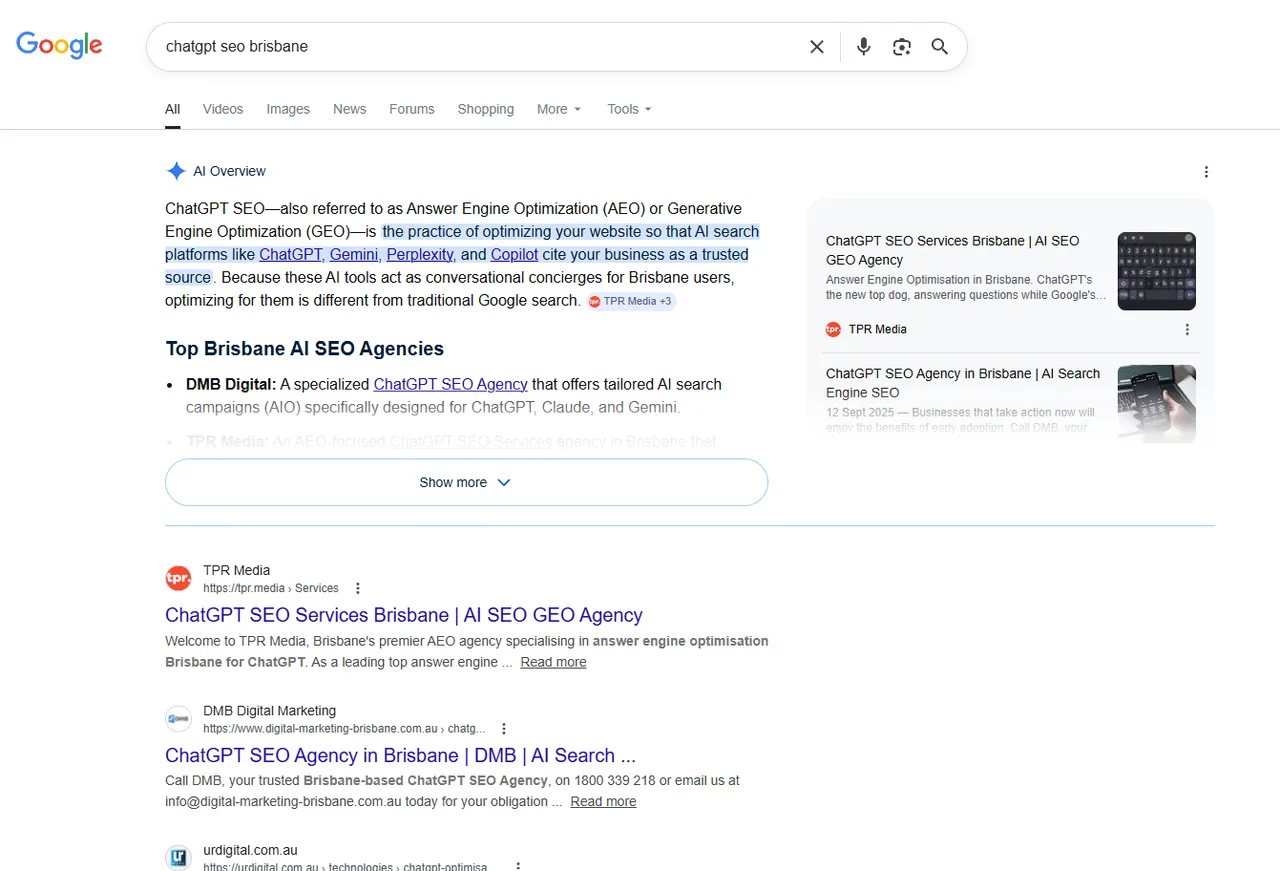
Task: Open keyboard thumbnail in TPR Media card
Action: pos(1157,271)
